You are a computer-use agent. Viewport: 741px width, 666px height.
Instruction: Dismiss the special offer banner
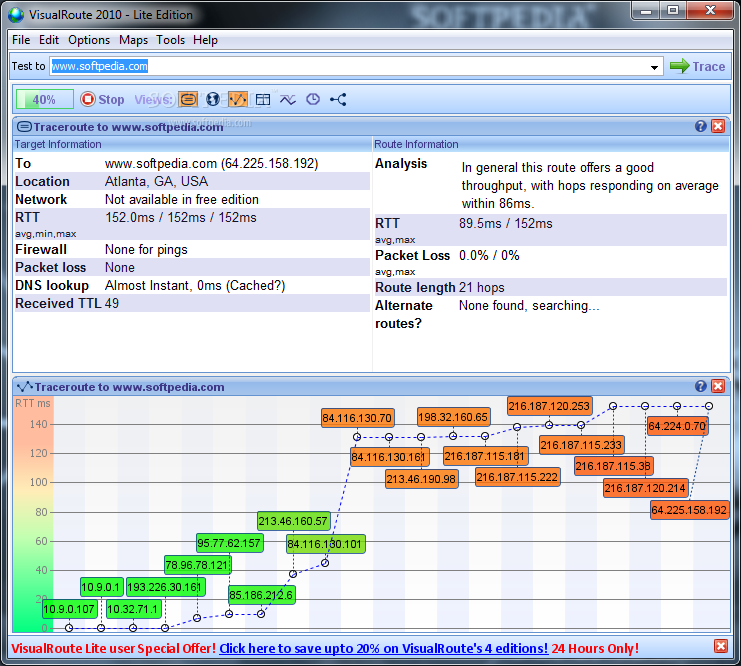pyautogui.click(x=721, y=646)
